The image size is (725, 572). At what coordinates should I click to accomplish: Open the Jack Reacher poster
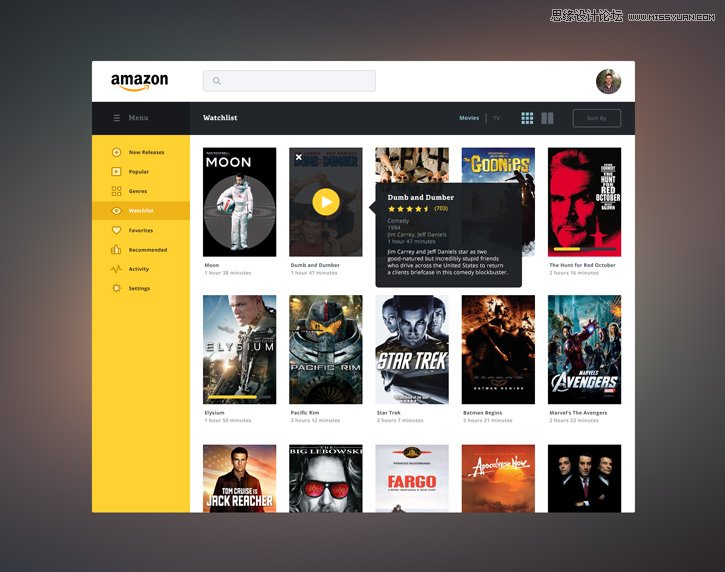pos(240,479)
